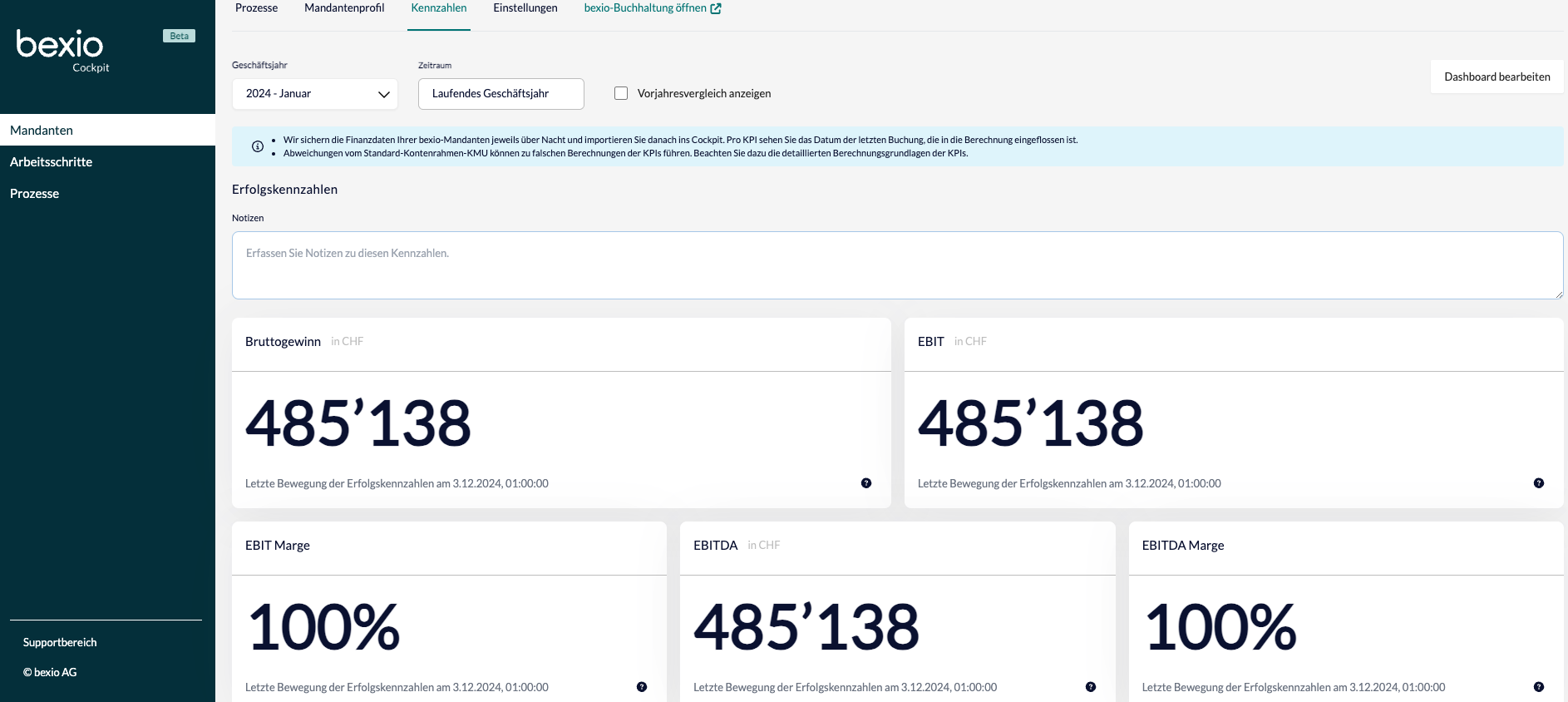The image size is (1568, 702).
Task: Select Mandanten in the sidebar
Action: 42,131
